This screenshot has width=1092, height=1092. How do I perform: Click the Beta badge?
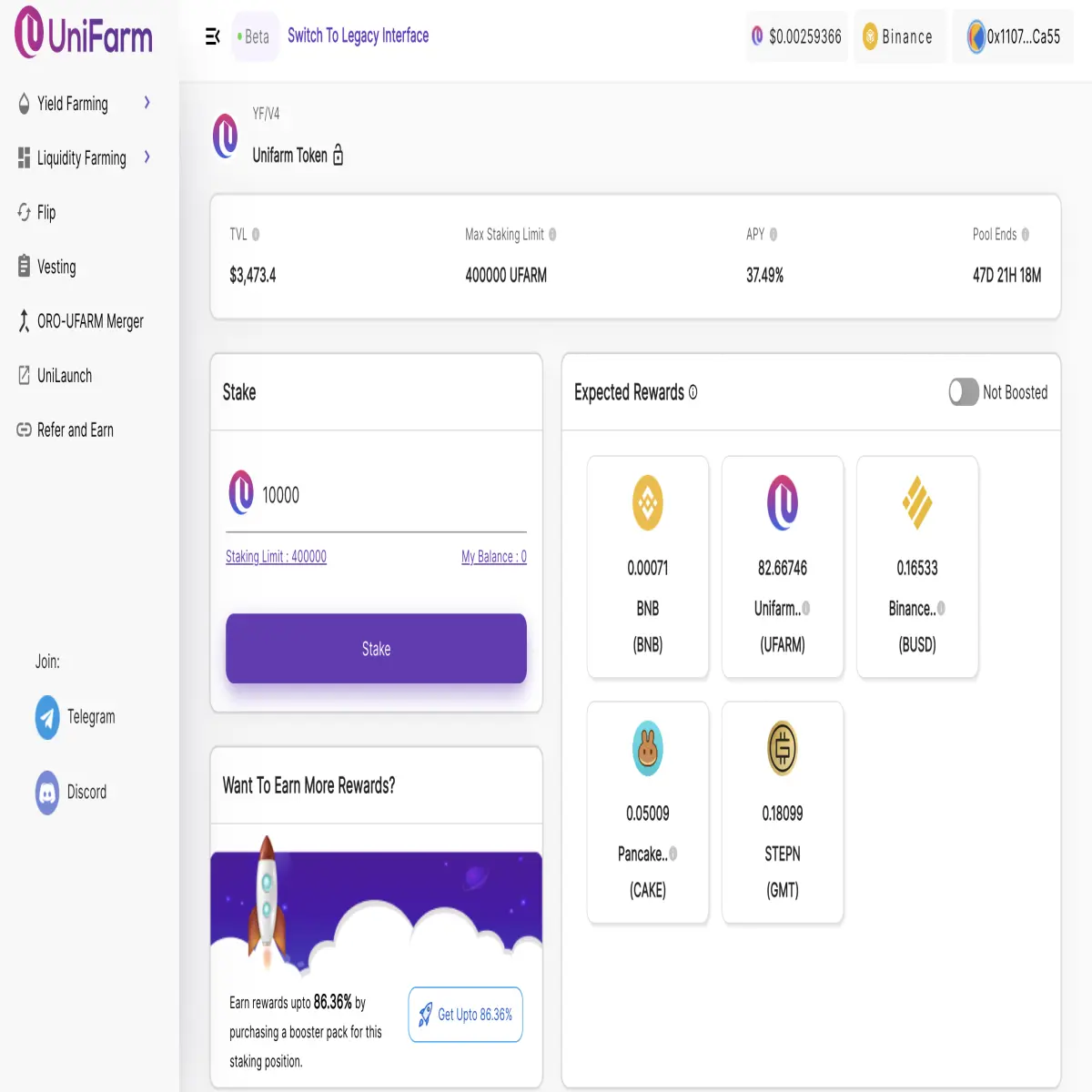(x=254, y=36)
